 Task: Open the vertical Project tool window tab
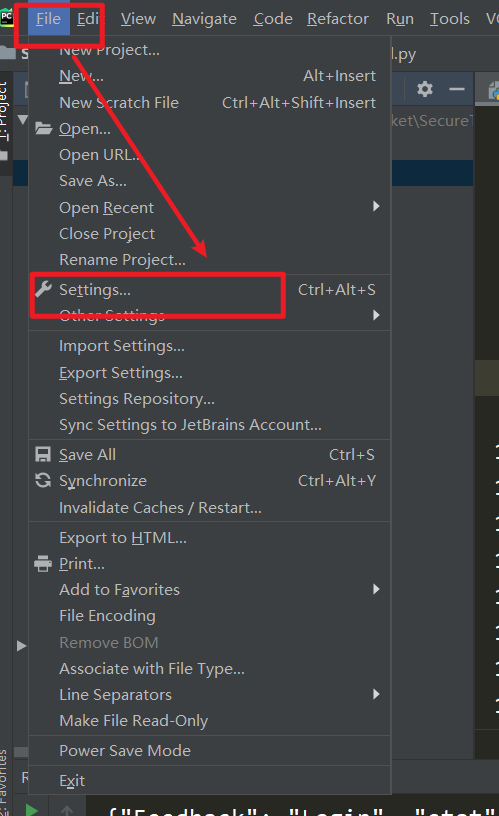[x=4, y=110]
